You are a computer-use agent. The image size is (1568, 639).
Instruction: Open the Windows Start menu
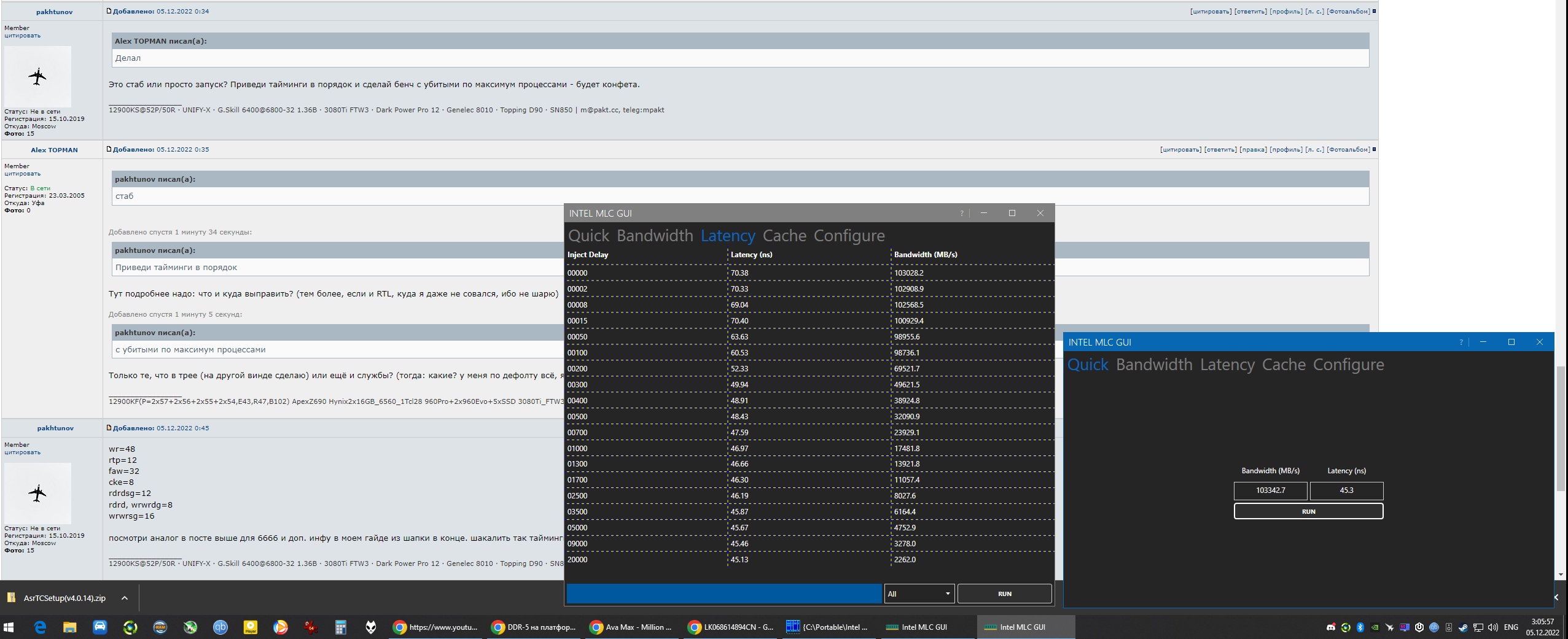click(x=9, y=627)
